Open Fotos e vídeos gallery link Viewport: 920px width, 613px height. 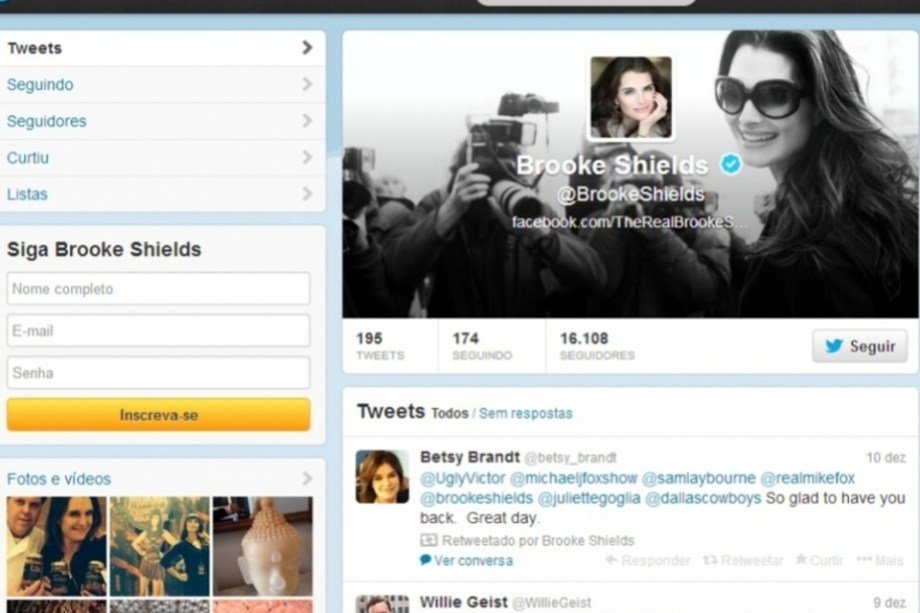pyautogui.click(x=59, y=479)
